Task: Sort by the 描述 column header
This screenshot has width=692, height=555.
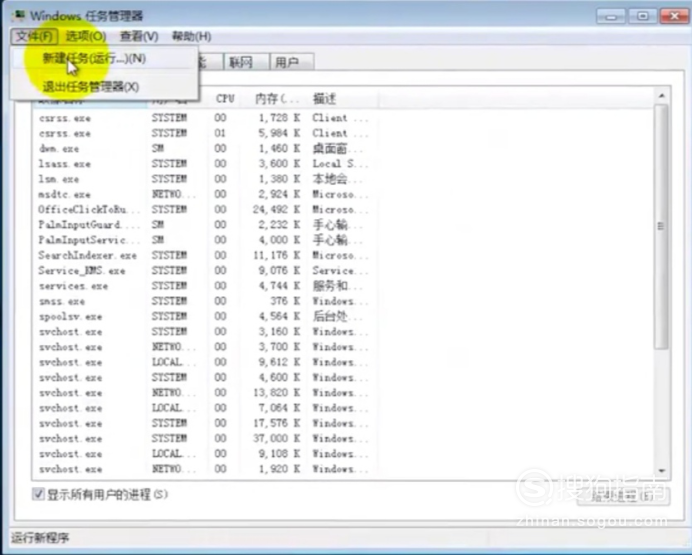Action: pyautogui.click(x=342, y=99)
